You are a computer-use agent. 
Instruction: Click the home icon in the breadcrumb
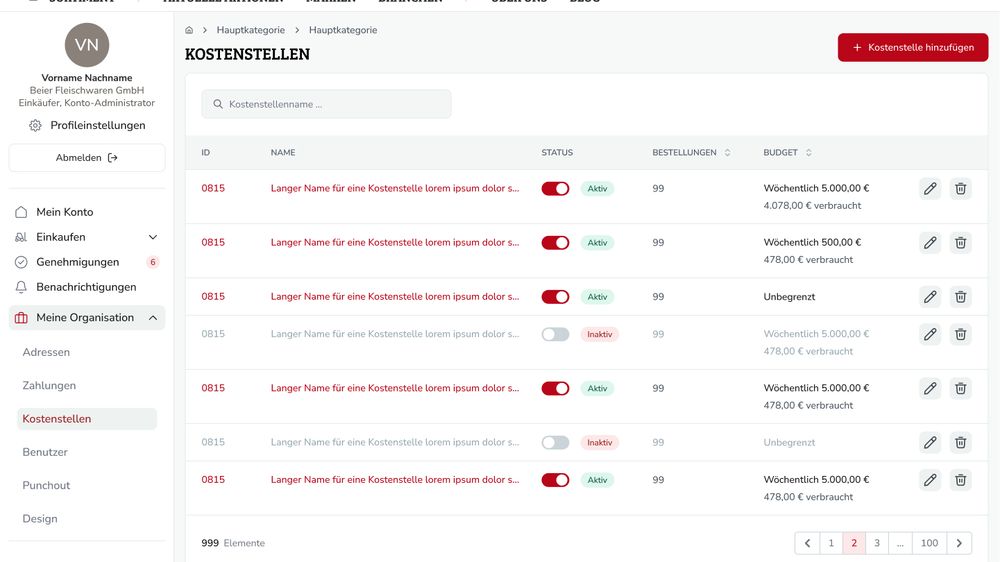[x=189, y=30]
